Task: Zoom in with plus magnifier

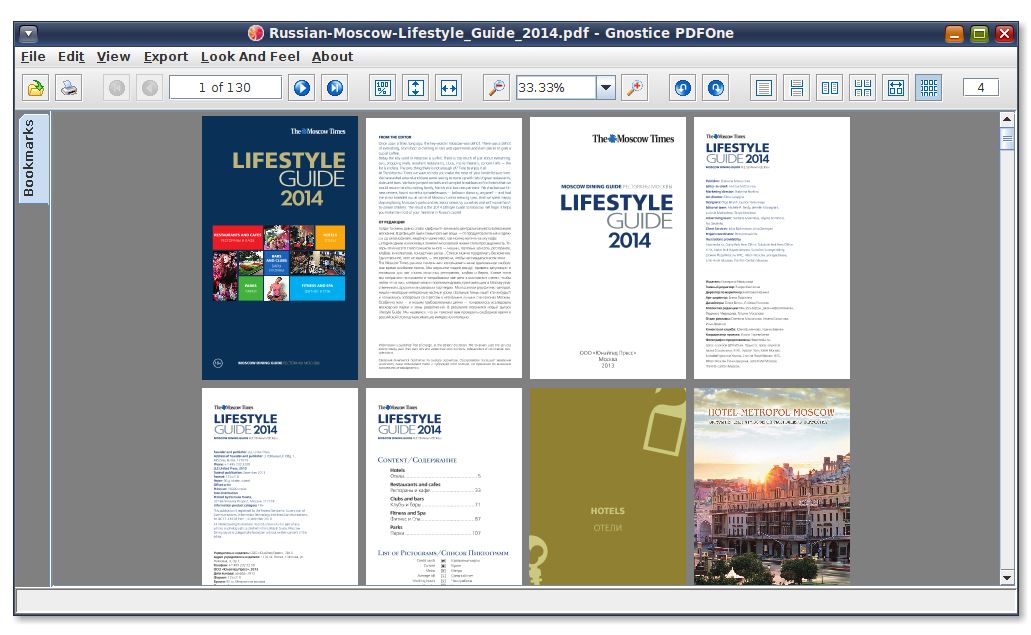Action: pos(635,87)
